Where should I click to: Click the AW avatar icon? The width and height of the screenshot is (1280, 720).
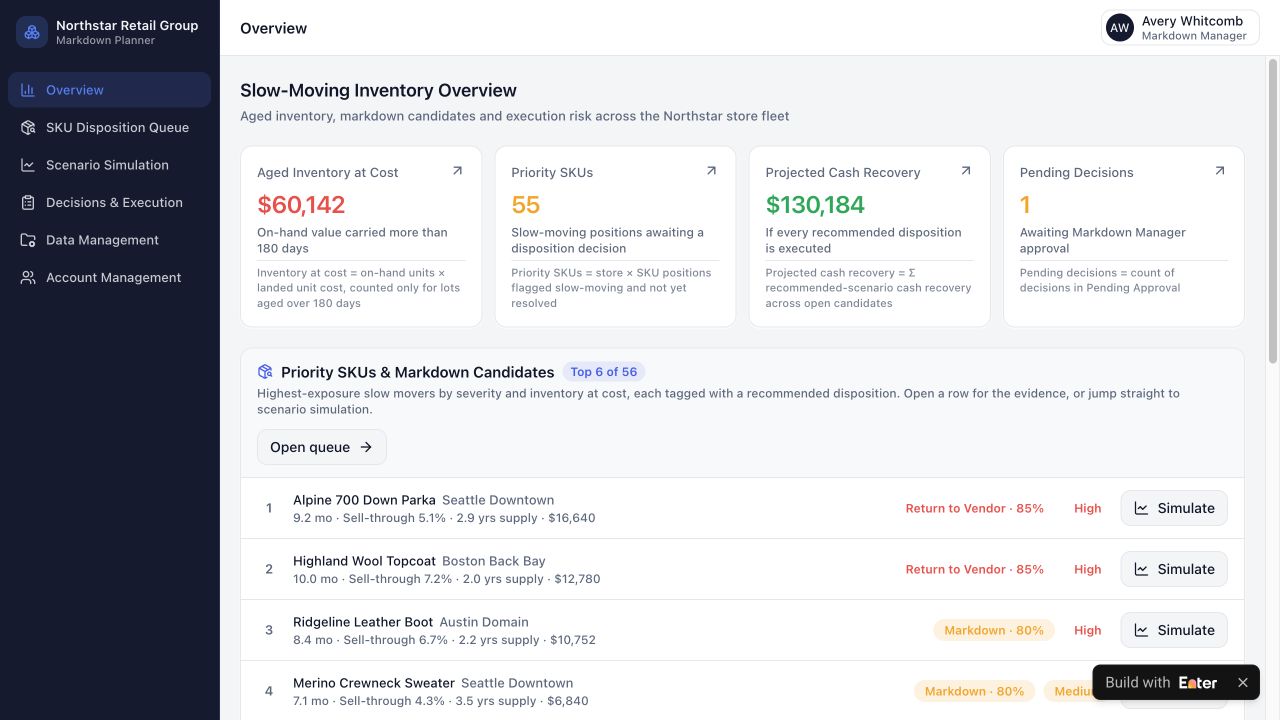[x=1120, y=28]
